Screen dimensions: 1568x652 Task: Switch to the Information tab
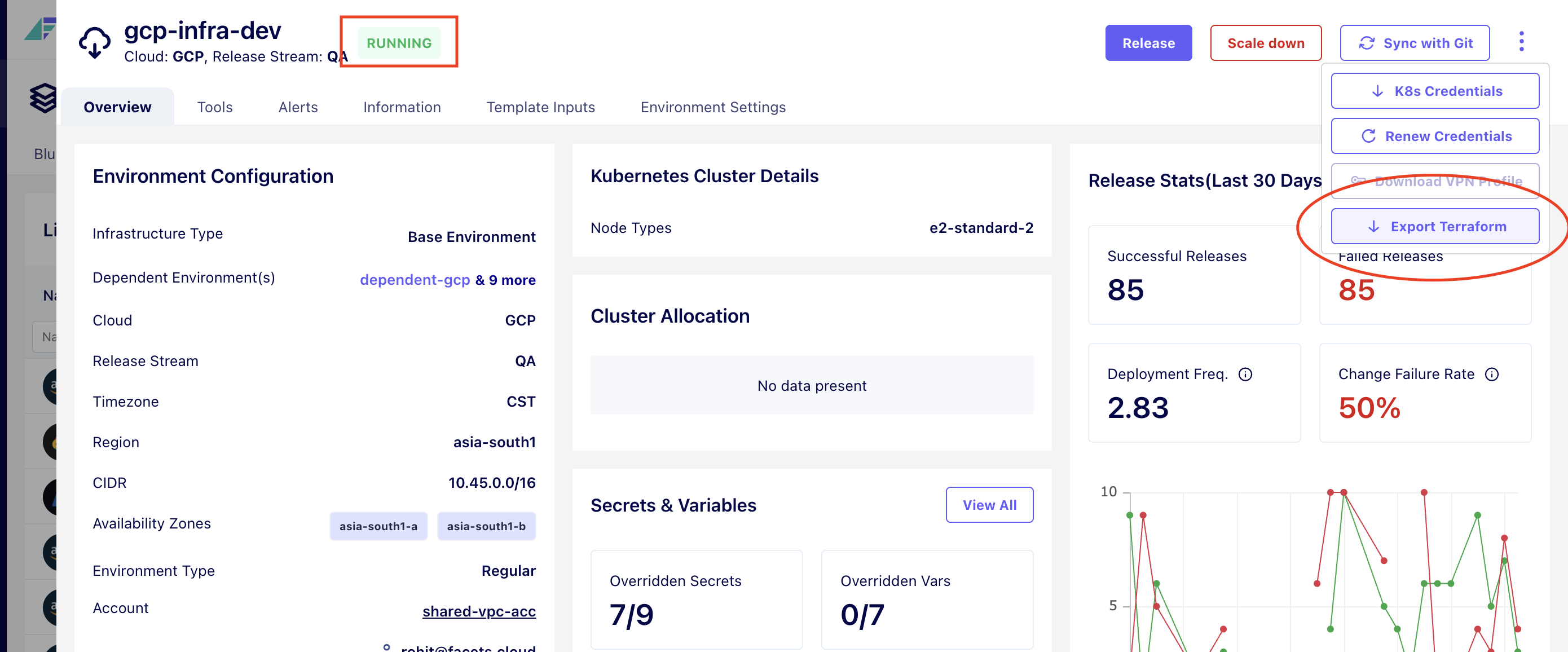pos(402,107)
